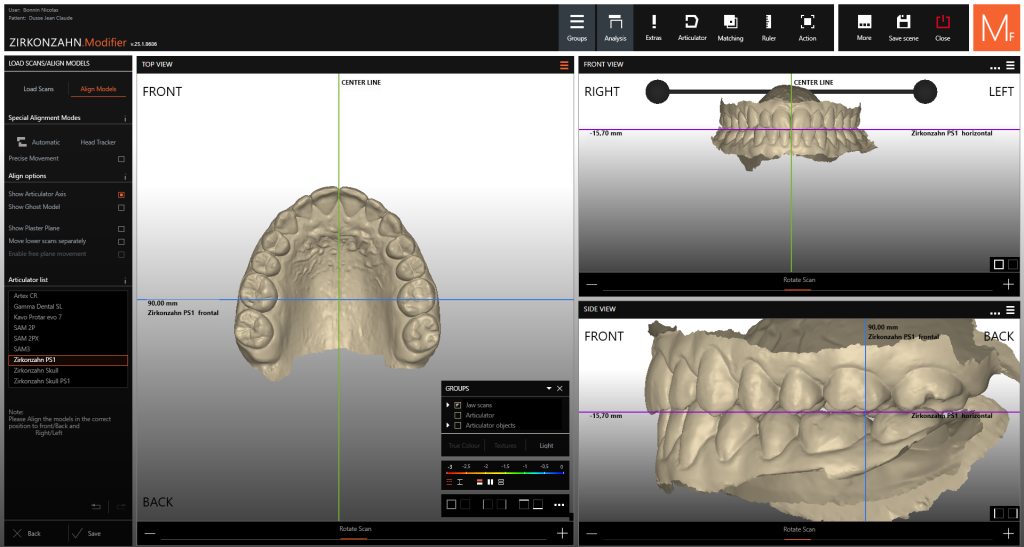Click the Automatic alignment label

tap(46, 142)
